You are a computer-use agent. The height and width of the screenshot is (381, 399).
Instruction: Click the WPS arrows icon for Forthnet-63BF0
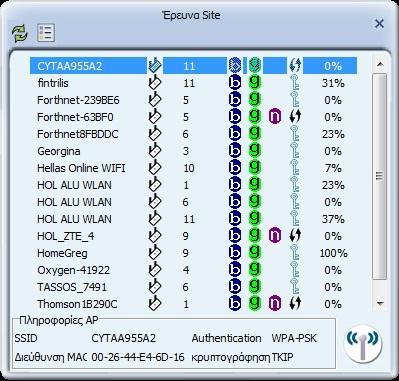click(295, 117)
